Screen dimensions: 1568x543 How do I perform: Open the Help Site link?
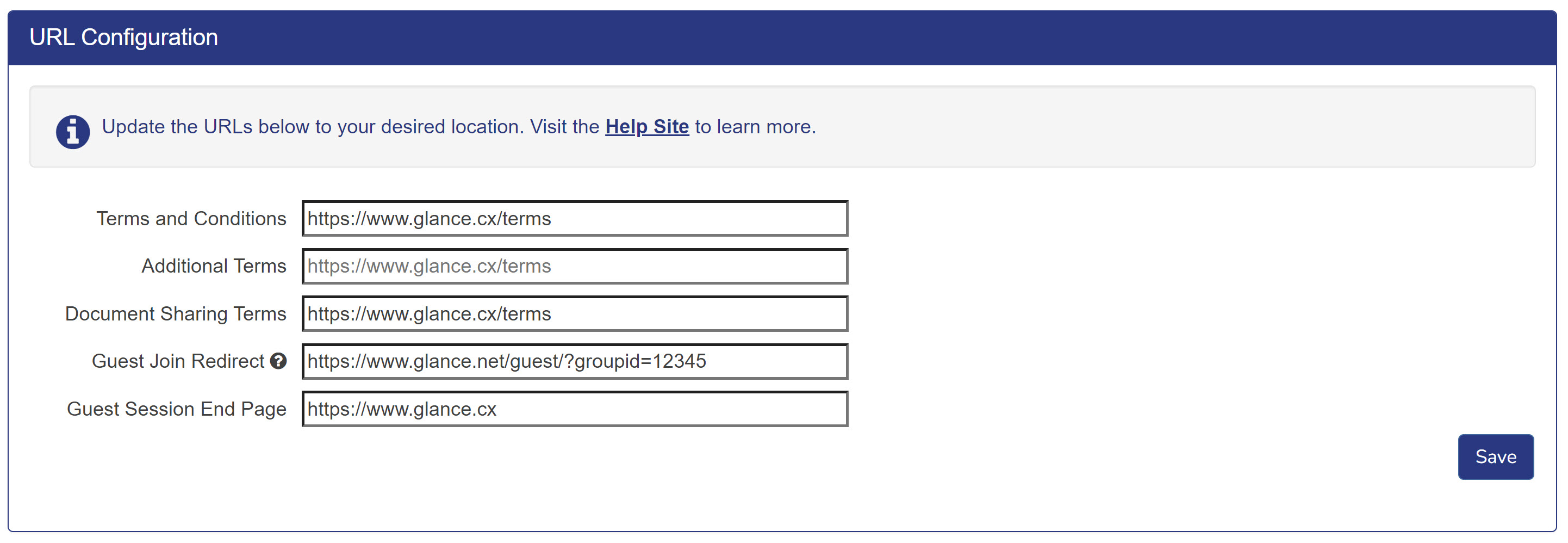click(x=646, y=127)
